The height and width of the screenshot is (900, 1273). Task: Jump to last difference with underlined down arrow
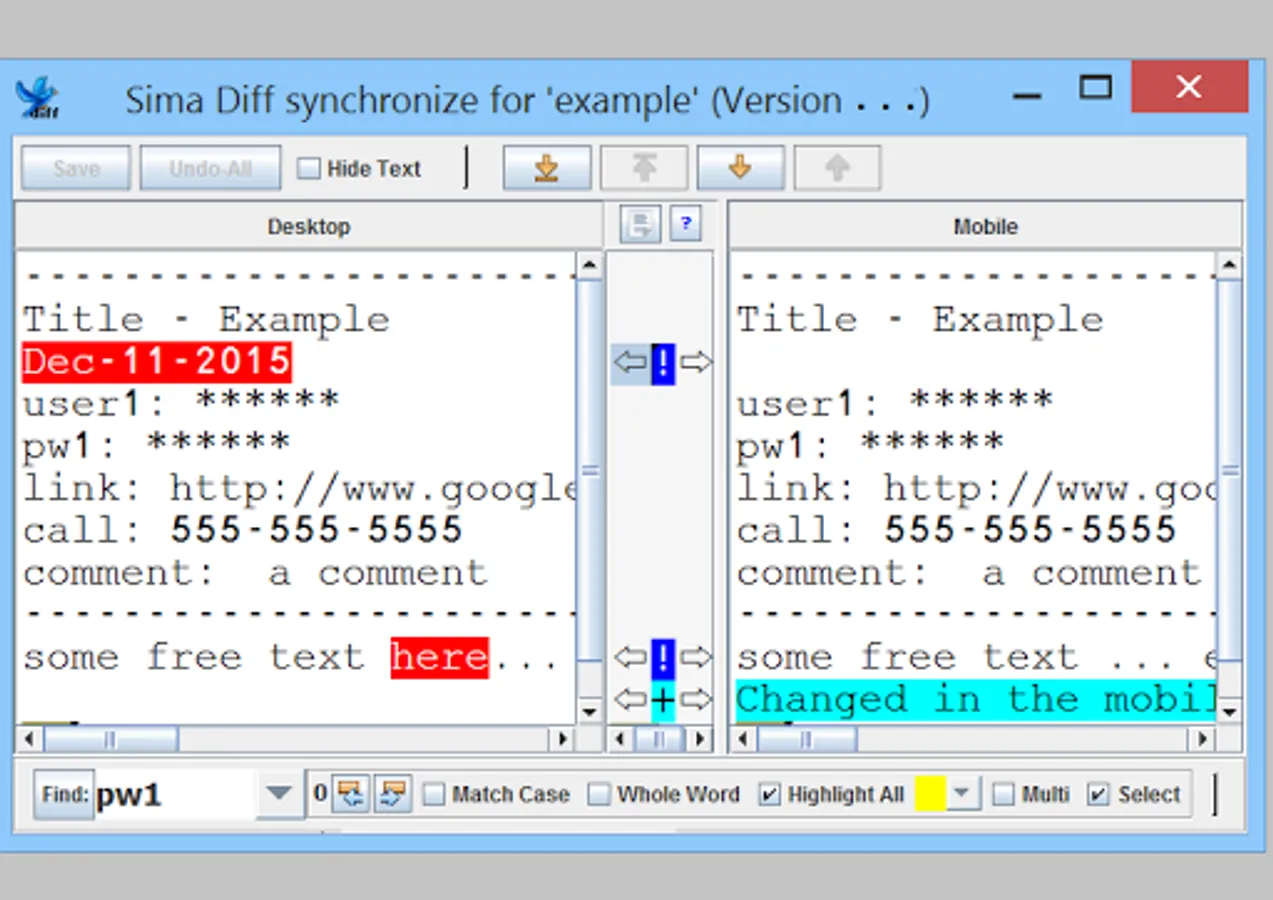pos(546,168)
